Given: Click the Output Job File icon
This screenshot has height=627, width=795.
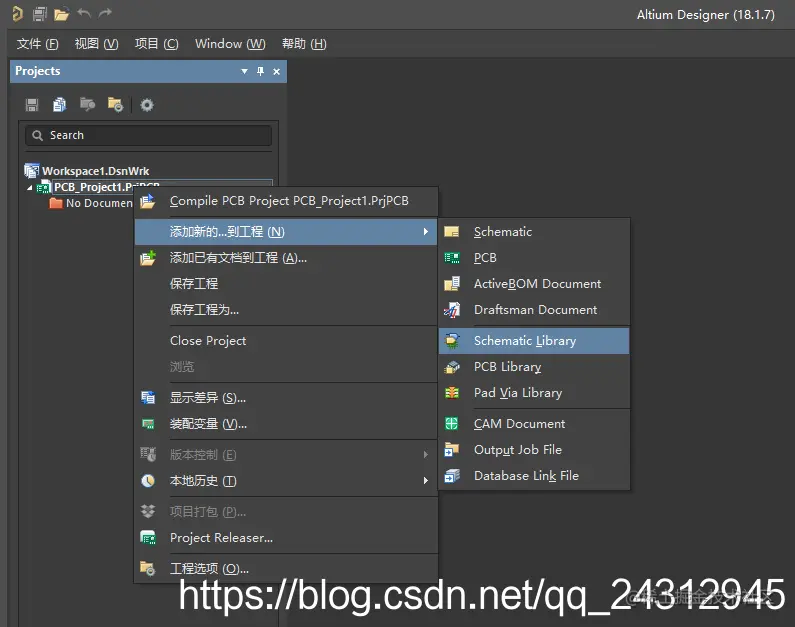Looking at the screenshot, I should point(451,450).
